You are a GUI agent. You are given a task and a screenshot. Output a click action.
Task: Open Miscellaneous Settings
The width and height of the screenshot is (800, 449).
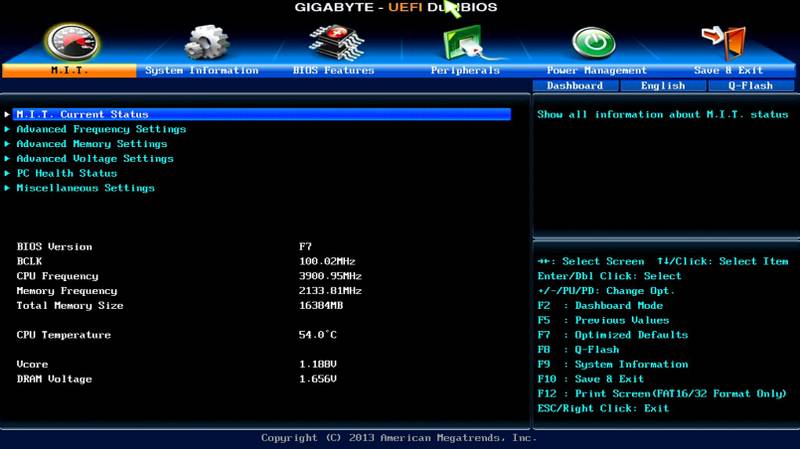(85, 188)
